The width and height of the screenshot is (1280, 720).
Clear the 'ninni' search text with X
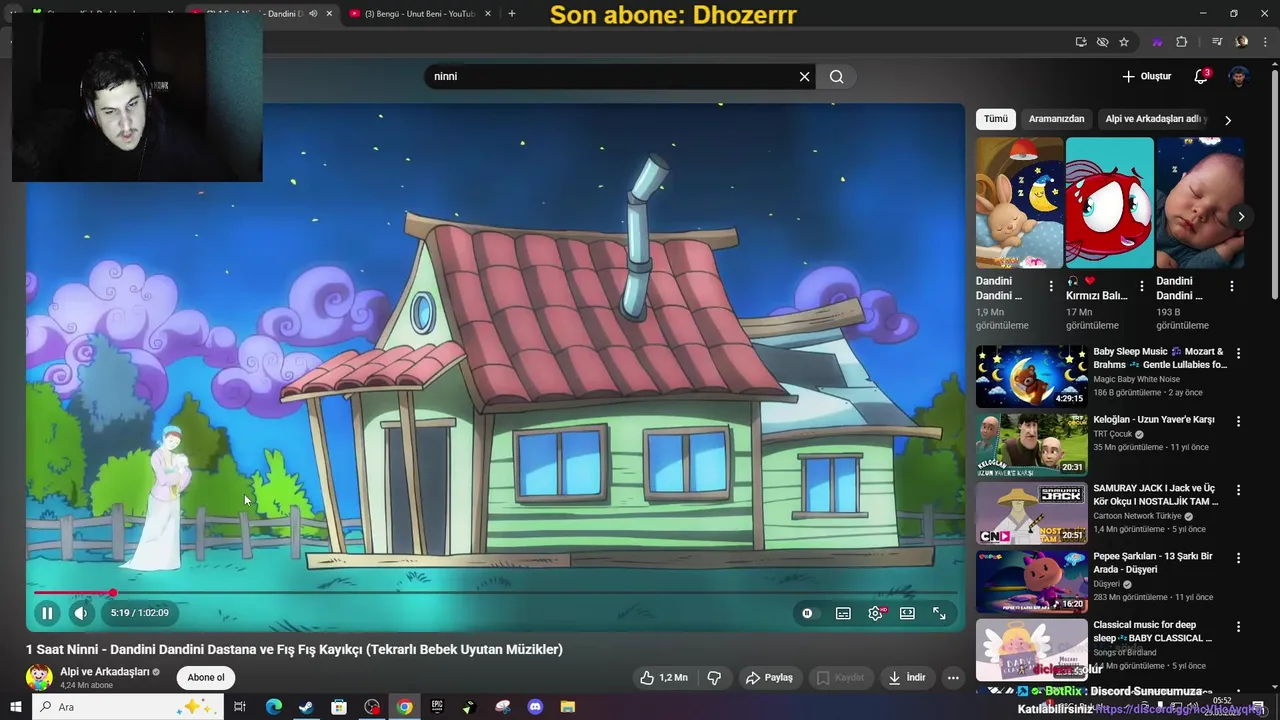coord(804,76)
